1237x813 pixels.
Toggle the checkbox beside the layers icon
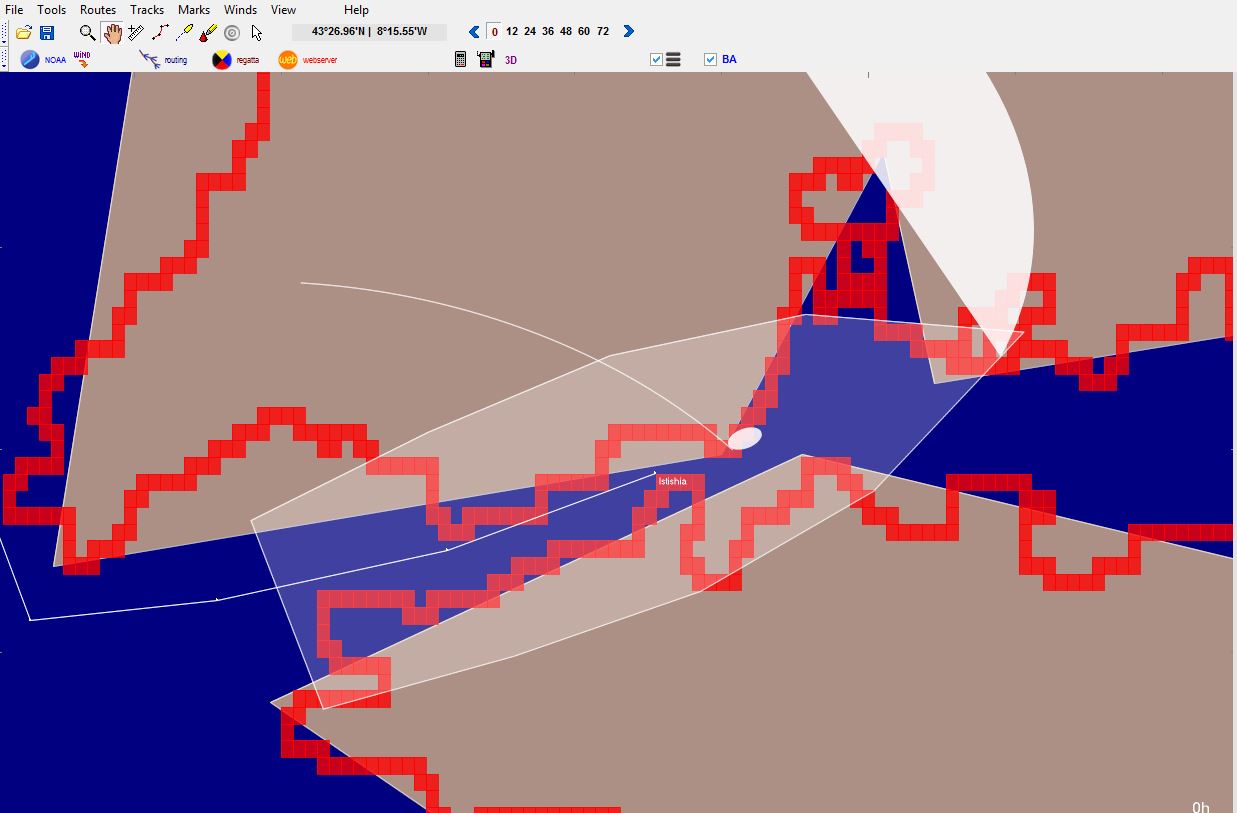656,60
